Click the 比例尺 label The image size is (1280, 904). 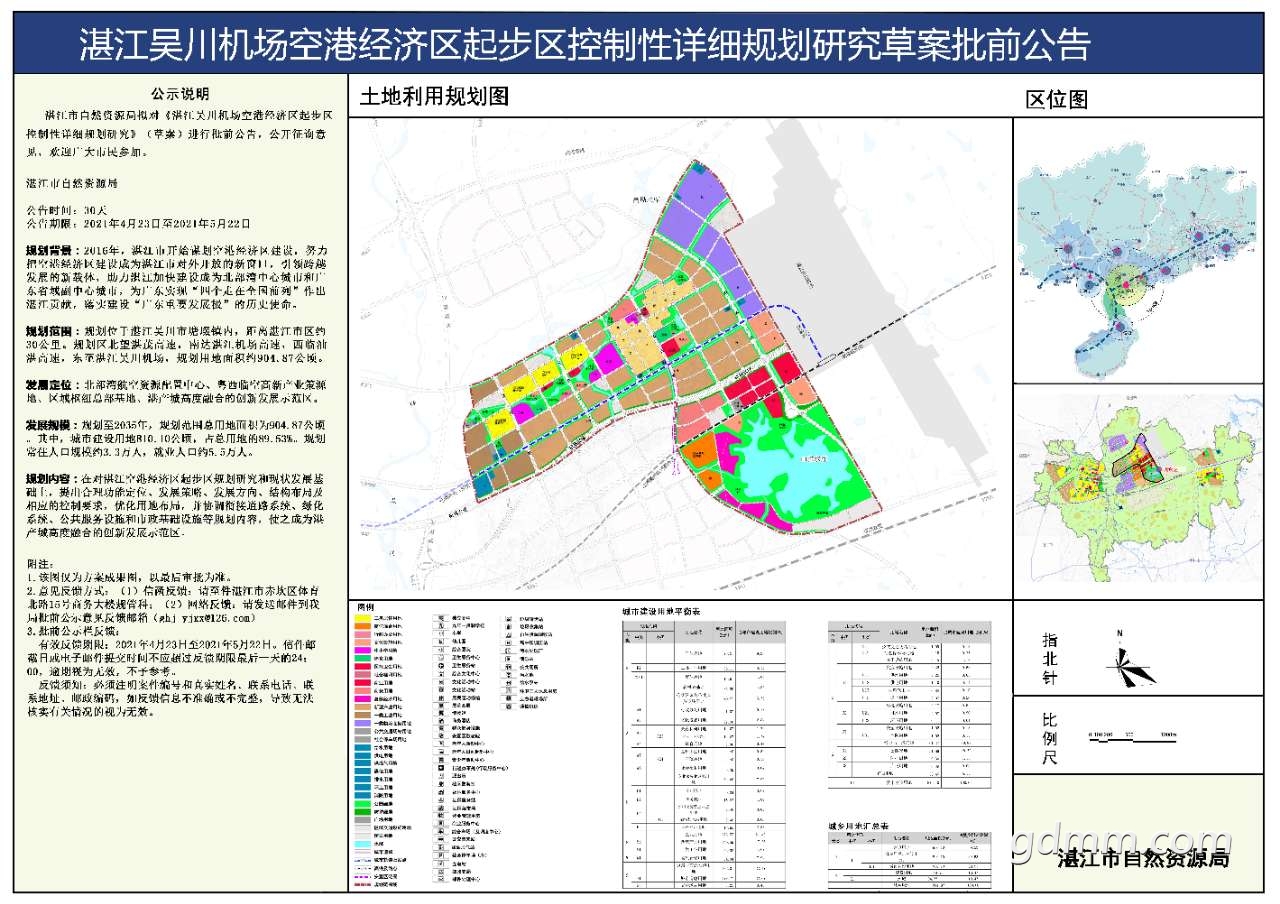[x=1051, y=738]
